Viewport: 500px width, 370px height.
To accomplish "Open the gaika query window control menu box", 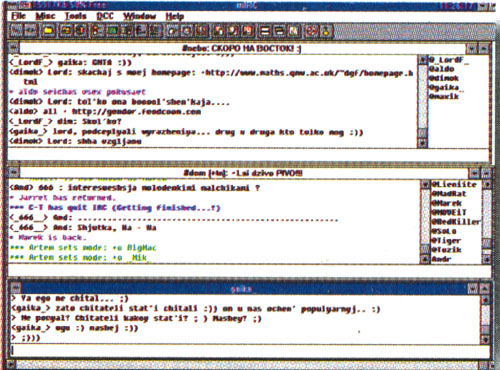I will (x=15, y=288).
